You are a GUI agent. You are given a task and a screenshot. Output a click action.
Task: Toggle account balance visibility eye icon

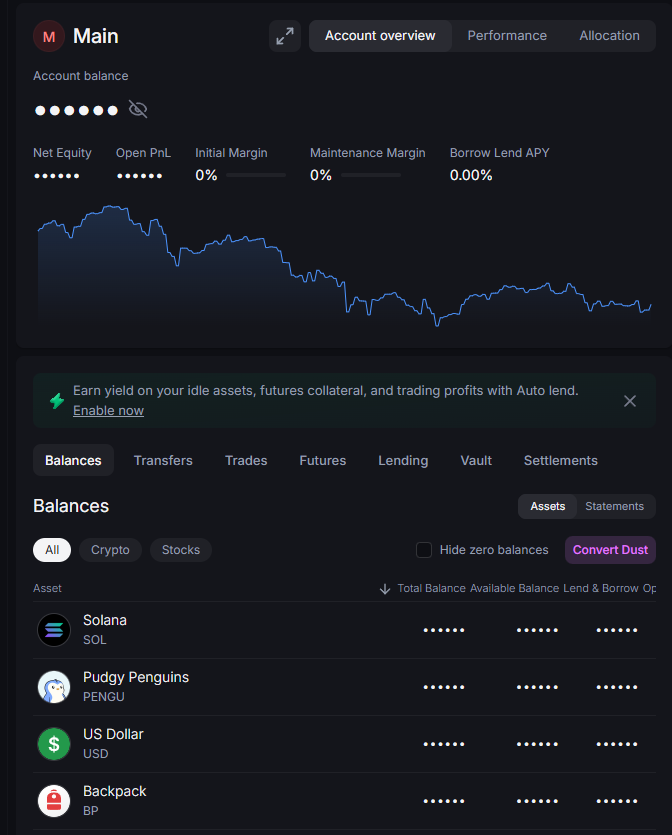click(138, 110)
